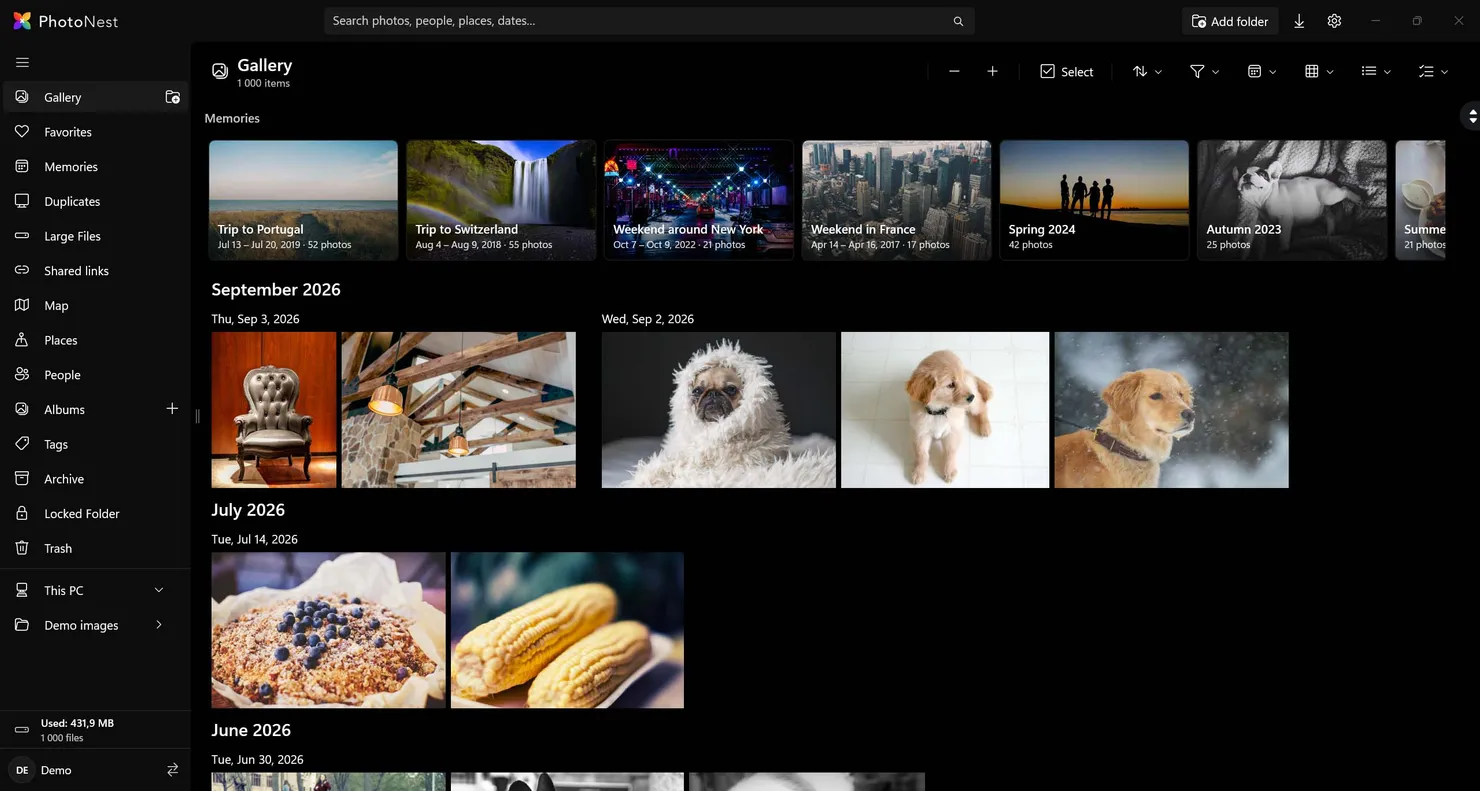The width and height of the screenshot is (1480, 791).
Task: Click the Demo images folder icon
Action: (x=22, y=625)
